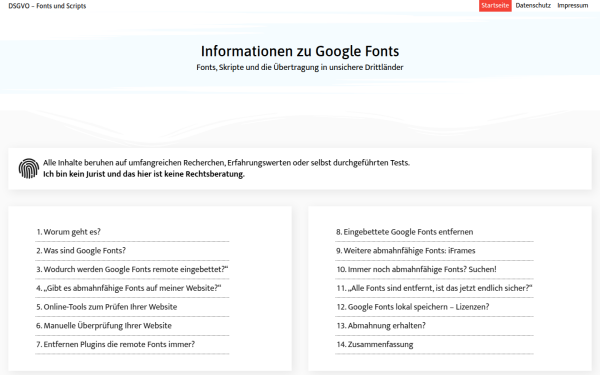Image resolution: width=600 pixels, height=375 pixels.
Task: Open chapter 2. Was sind Google Fonts?
Action: pyautogui.click(x=81, y=251)
